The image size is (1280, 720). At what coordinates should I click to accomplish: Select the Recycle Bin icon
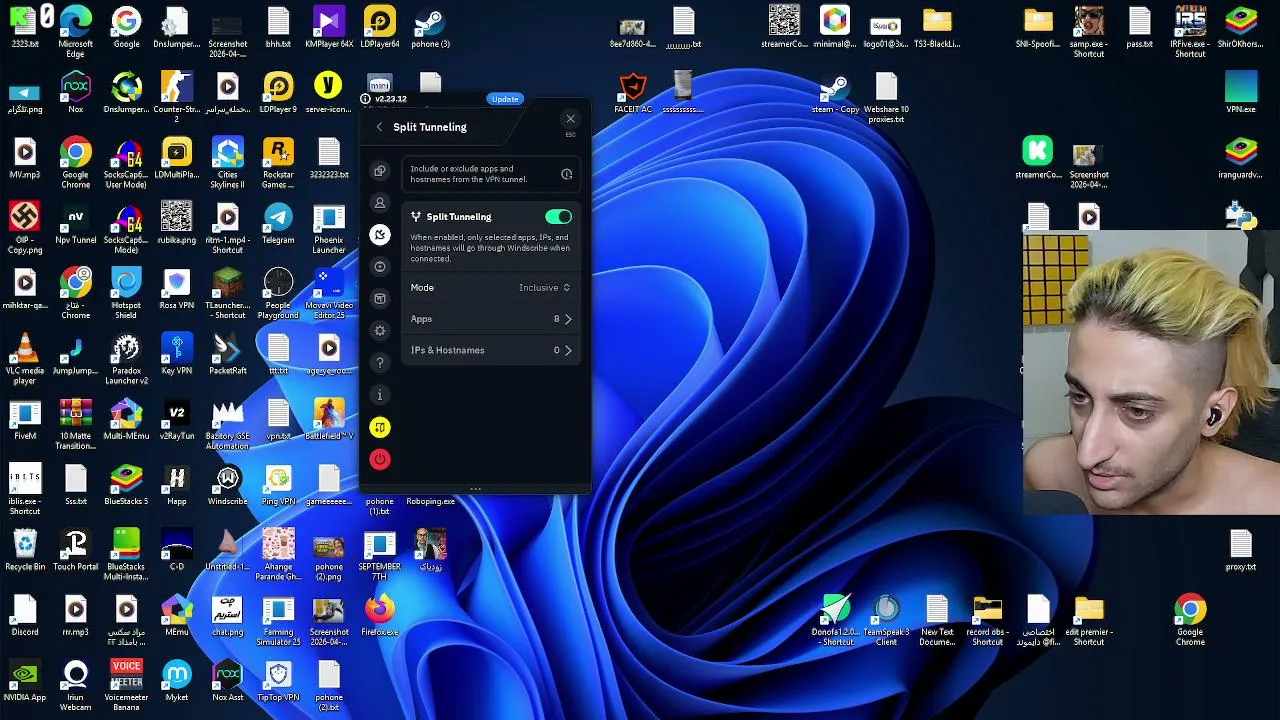pyautogui.click(x=25, y=549)
